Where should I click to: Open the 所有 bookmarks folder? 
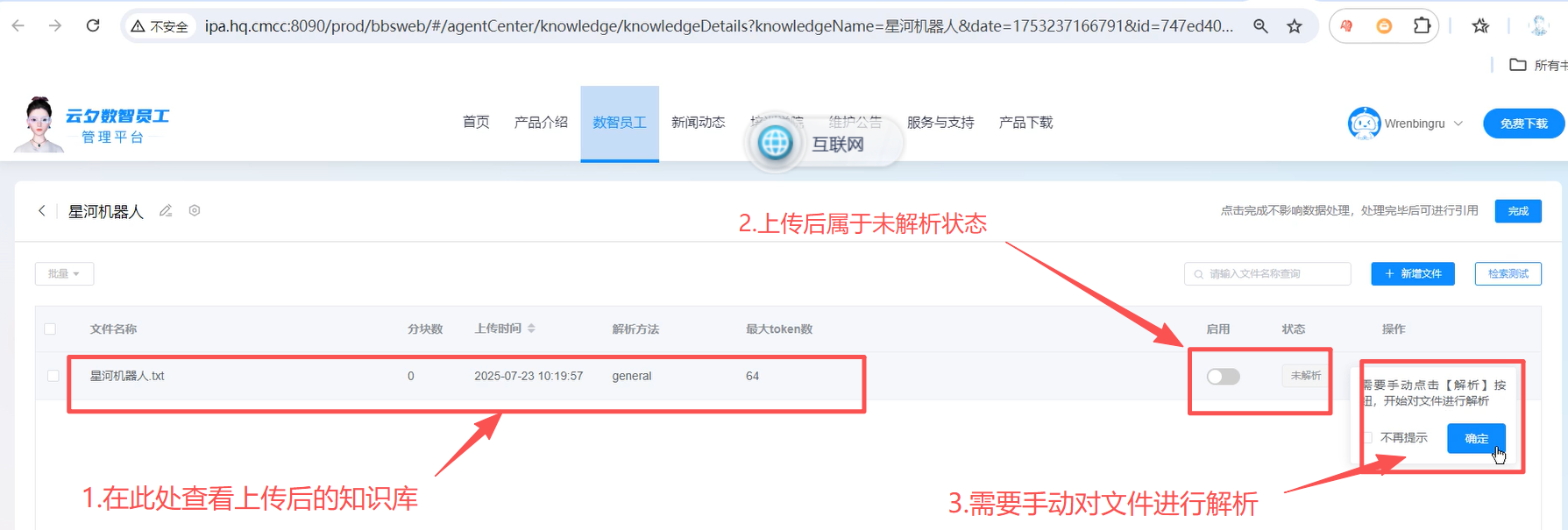tap(1537, 65)
